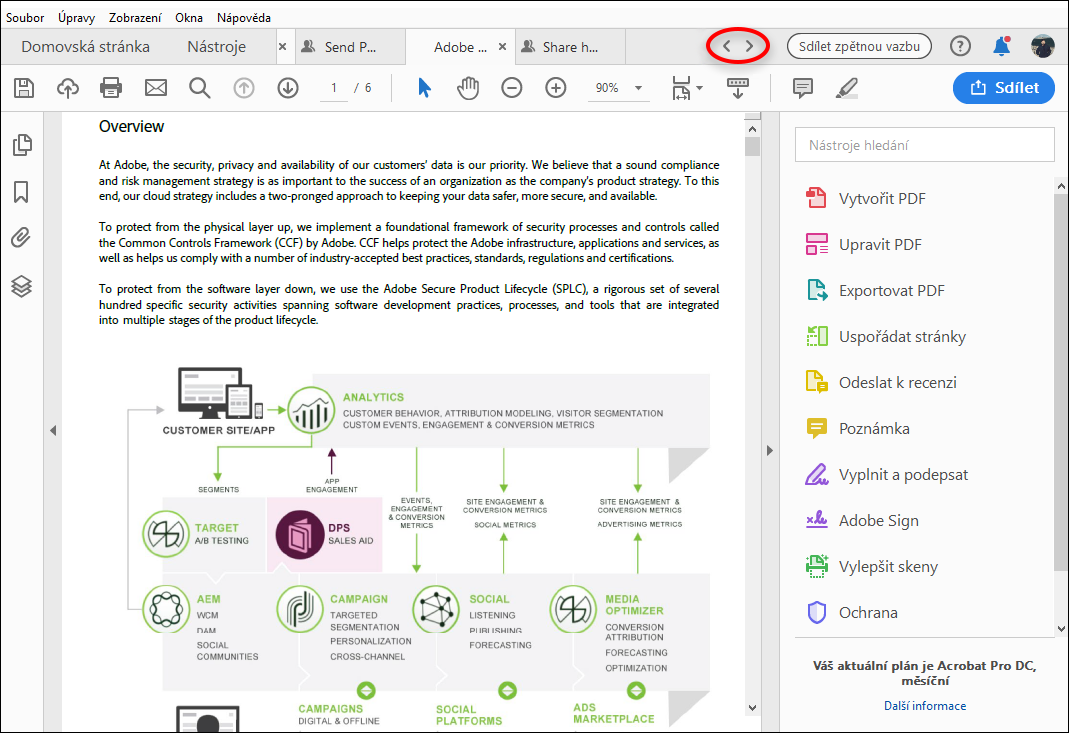Viewport: 1069px width, 733px height.
Task: Click the scrolling mode keyboard icon
Action: [x=738, y=88]
